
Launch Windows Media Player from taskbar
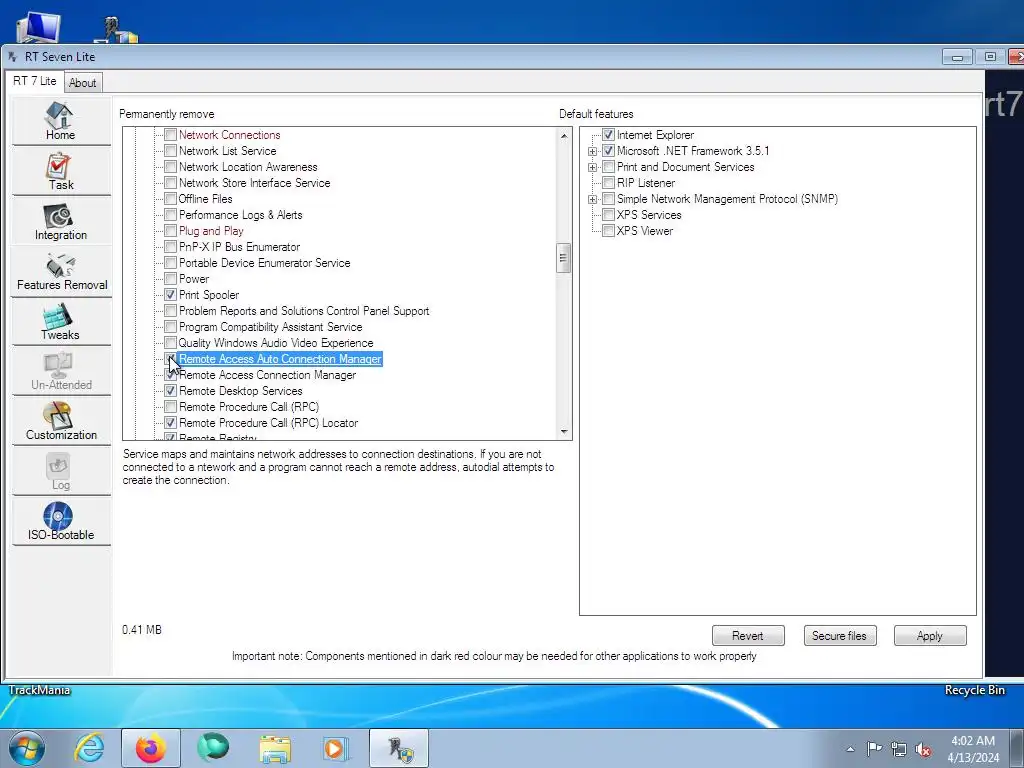pyautogui.click(x=336, y=748)
